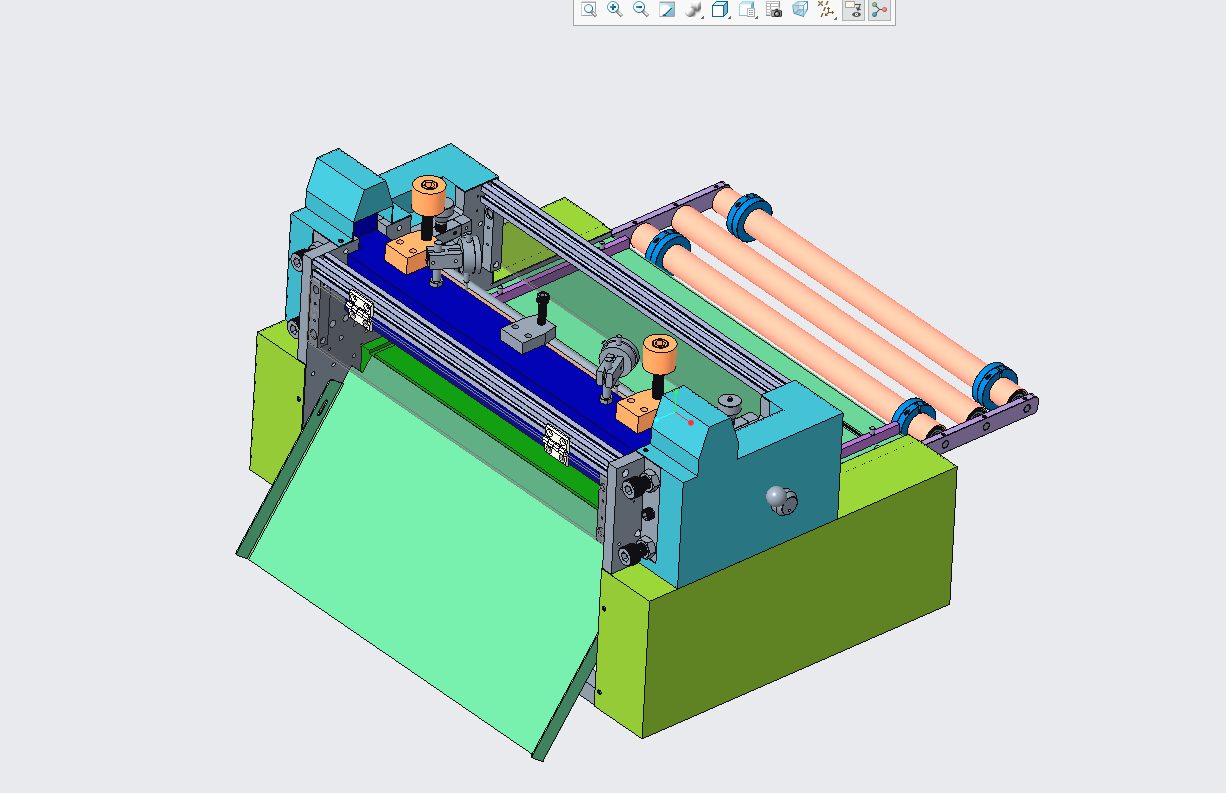Screen dimensions: 1226x793
Task: Click the table with camera icon
Action: point(774,10)
